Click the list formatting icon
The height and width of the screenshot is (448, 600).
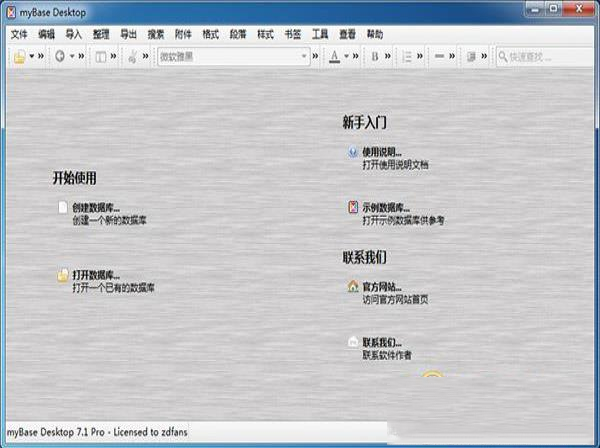(406, 56)
